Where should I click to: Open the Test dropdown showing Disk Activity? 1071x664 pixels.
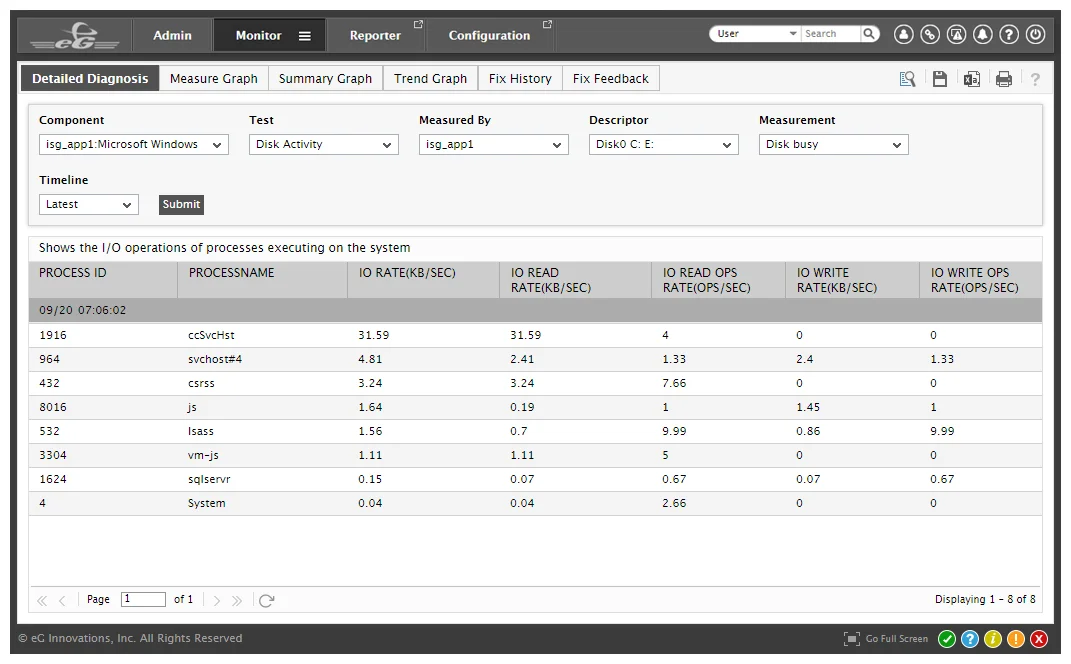pos(324,145)
